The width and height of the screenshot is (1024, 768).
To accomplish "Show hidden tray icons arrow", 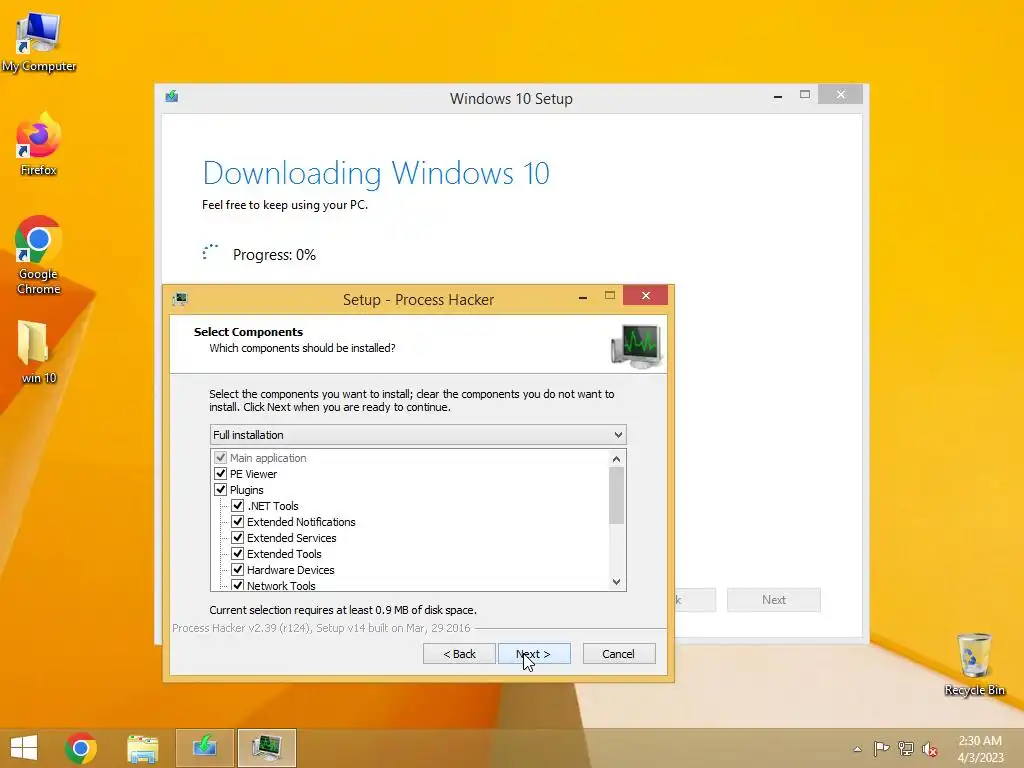I will pos(857,749).
